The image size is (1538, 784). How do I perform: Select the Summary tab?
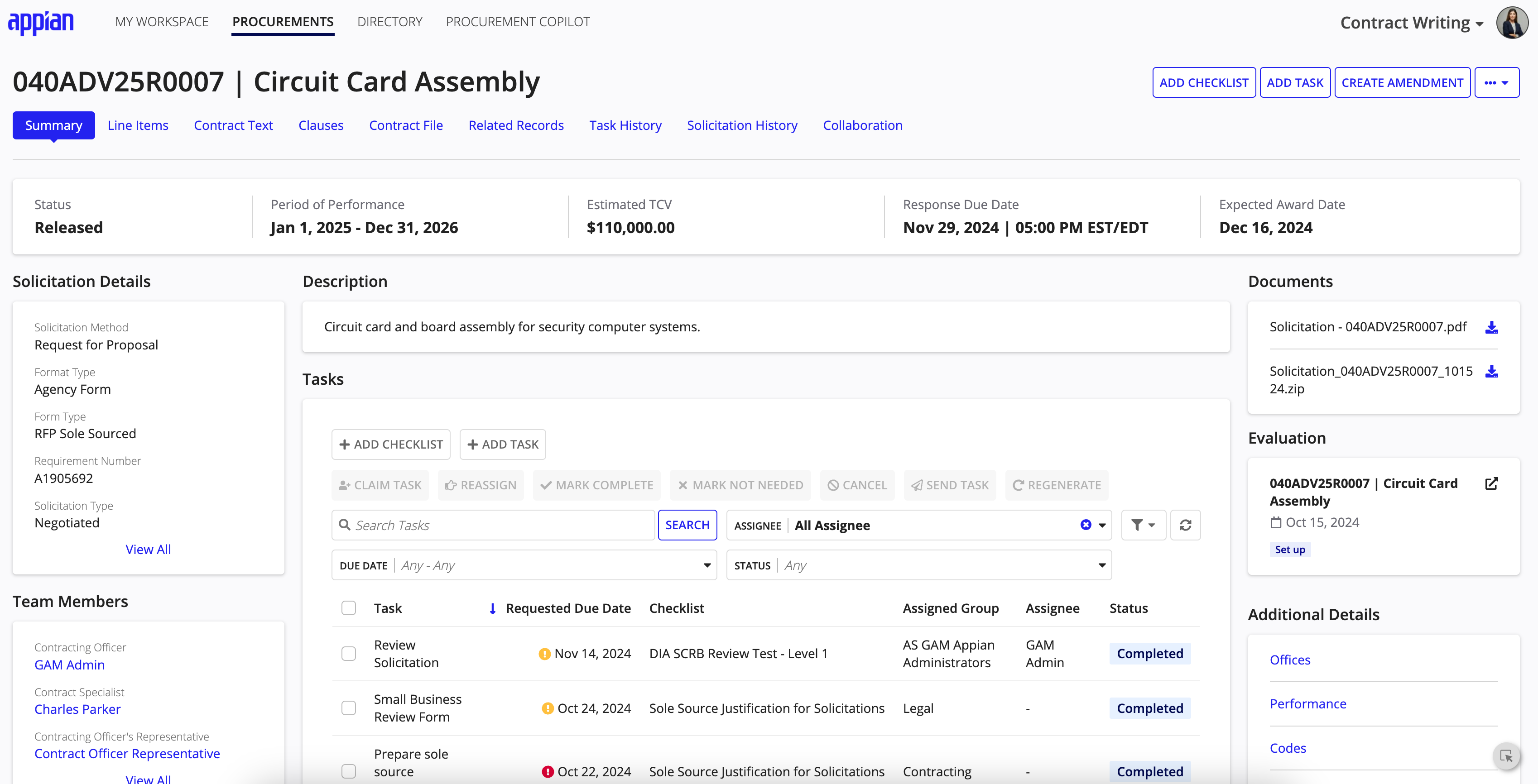click(54, 125)
